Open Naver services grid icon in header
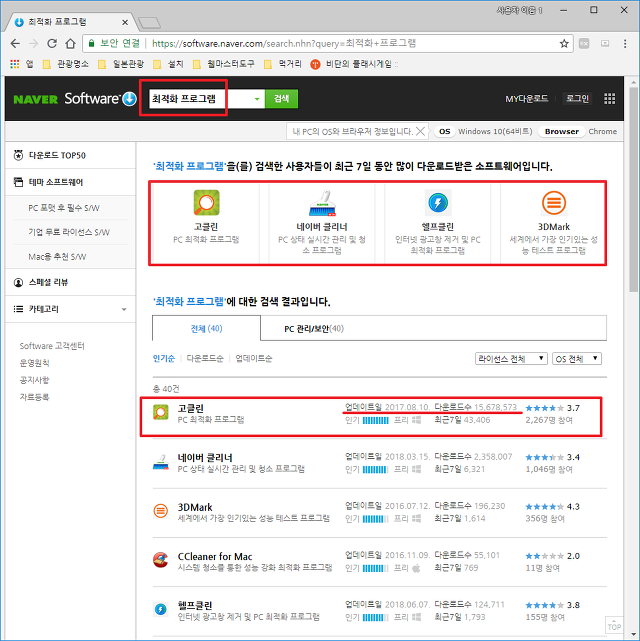Viewport: 640px width, 641px height. click(609, 99)
